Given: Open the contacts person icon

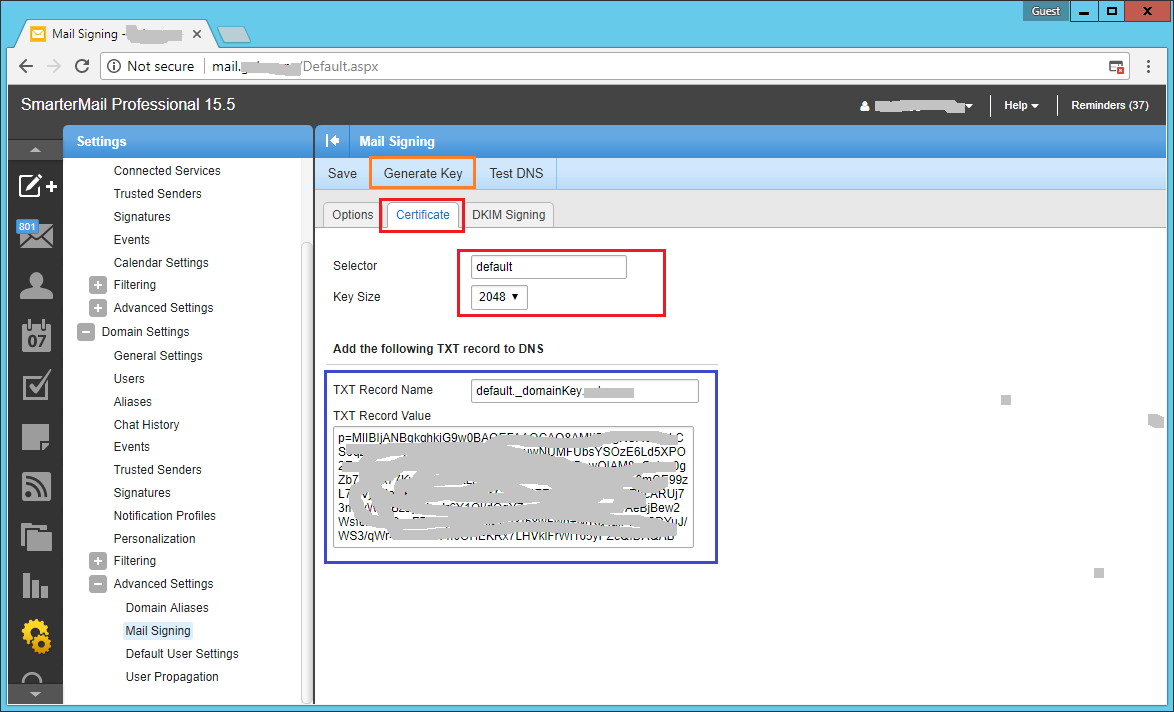Looking at the screenshot, I should pyautogui.click(x=36, y=285).
